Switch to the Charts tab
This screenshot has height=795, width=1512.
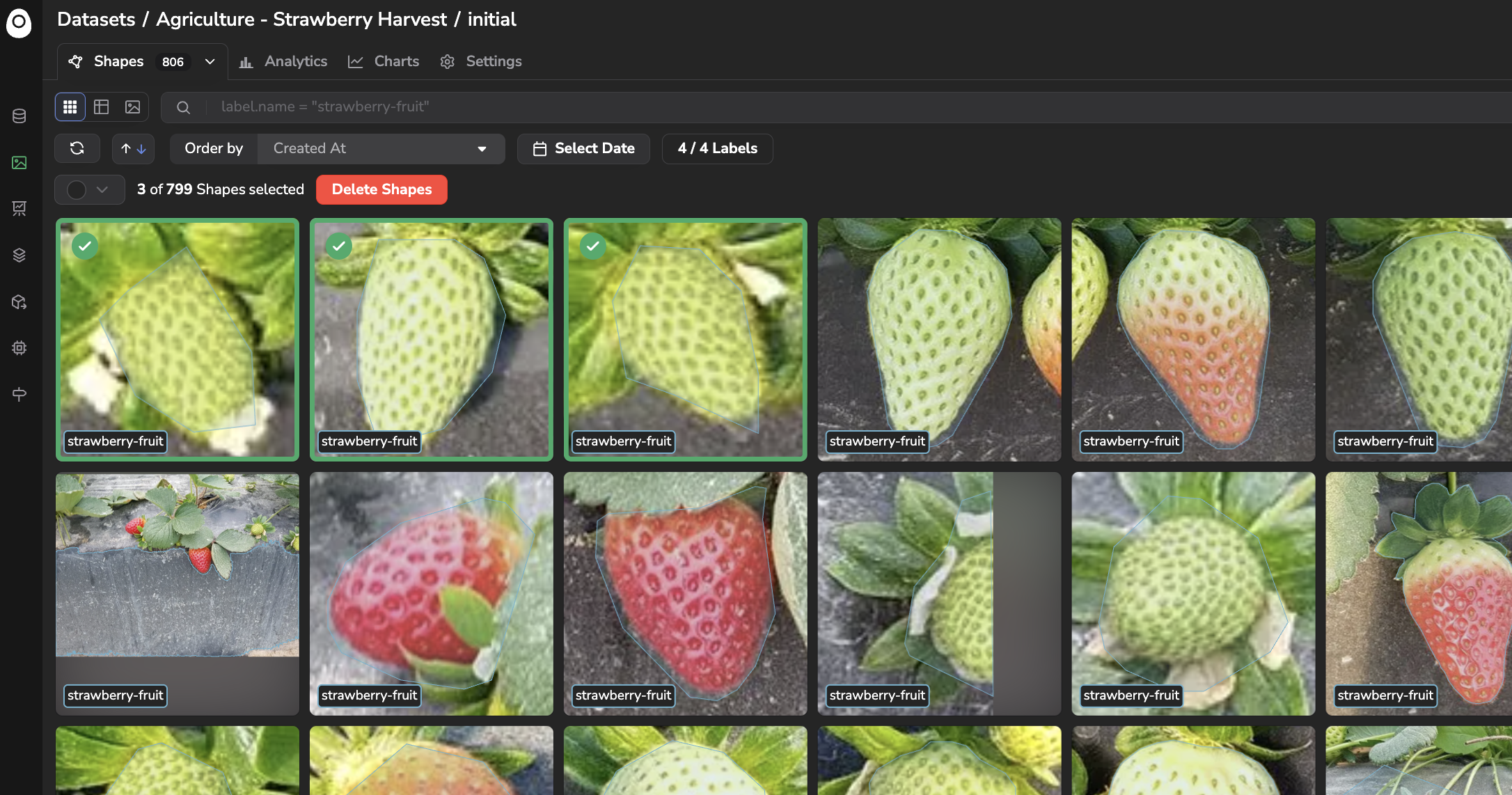384,61
